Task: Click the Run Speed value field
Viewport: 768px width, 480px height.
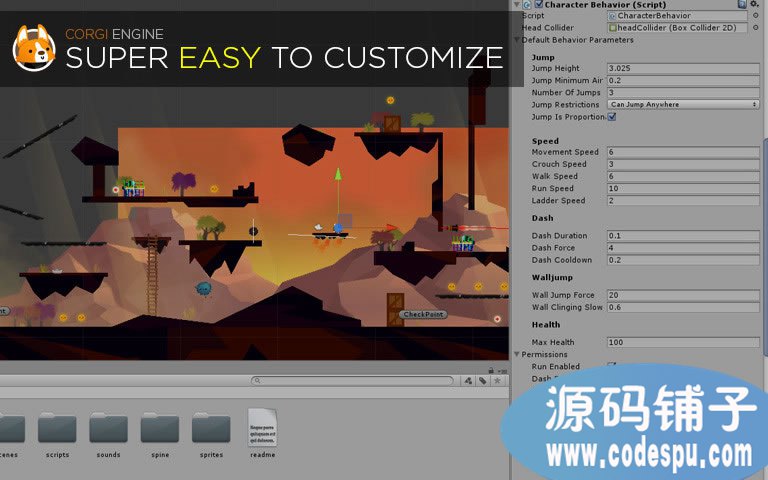Action: pyautogui.click(x=683, y=189)
